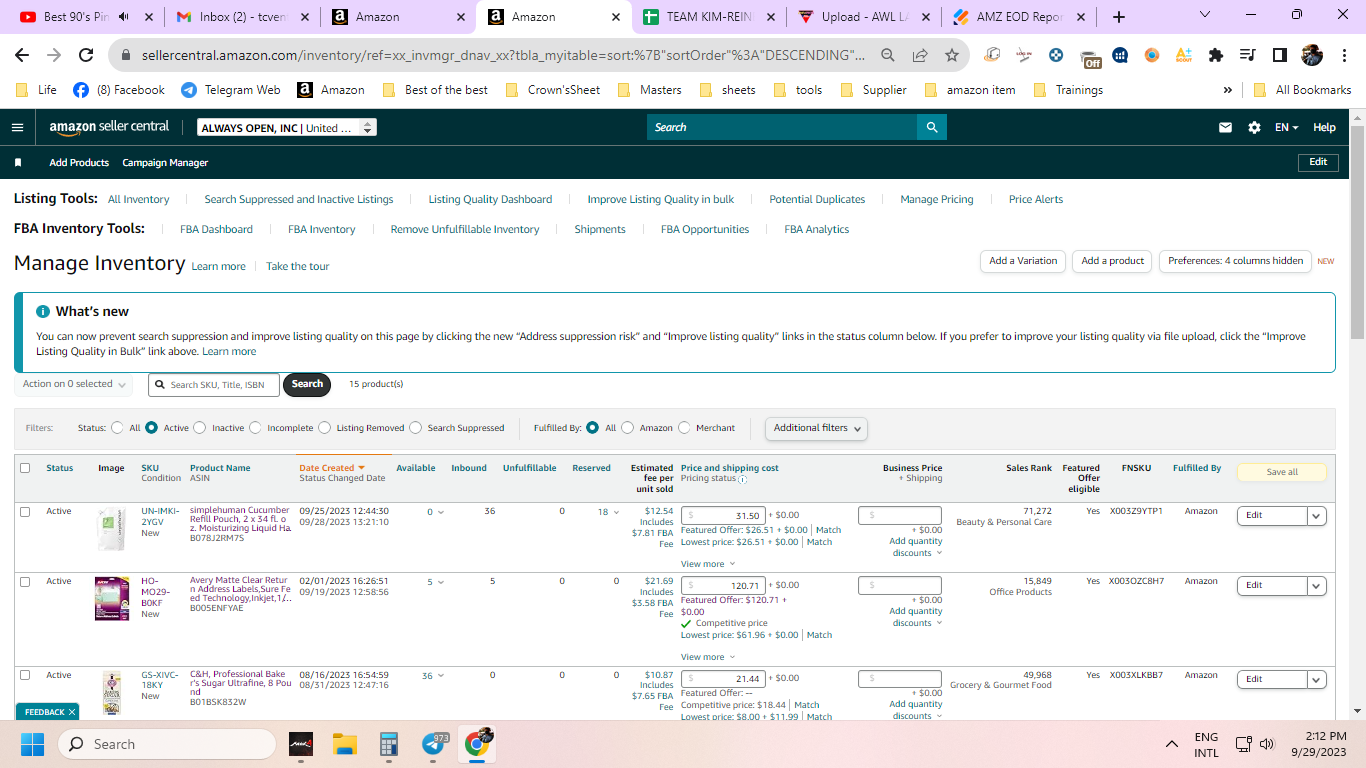Open the Action on 0 selected dropdown

[x=74, y=384]
